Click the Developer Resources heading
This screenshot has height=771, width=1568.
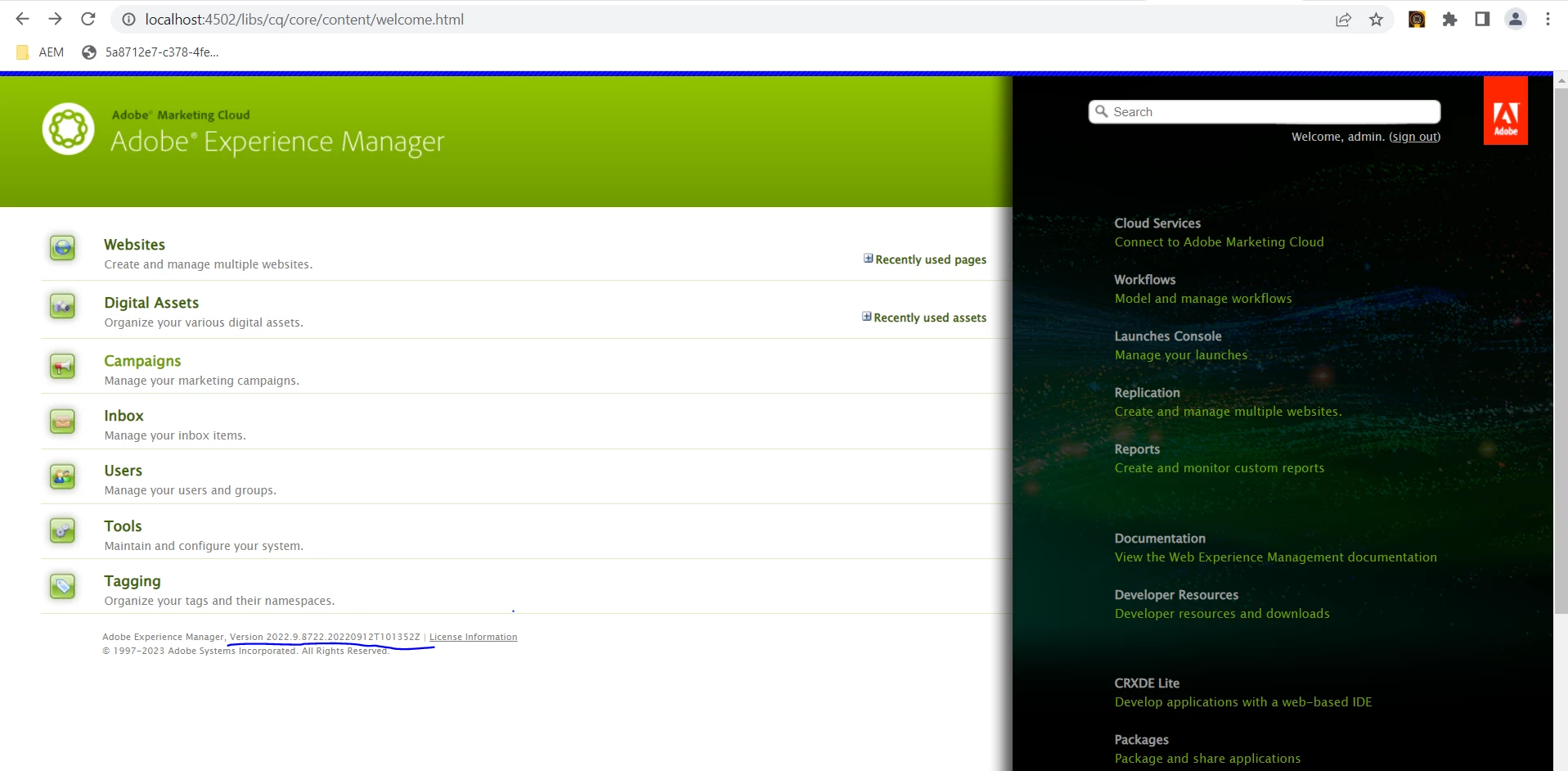[x=1176, y=595]
